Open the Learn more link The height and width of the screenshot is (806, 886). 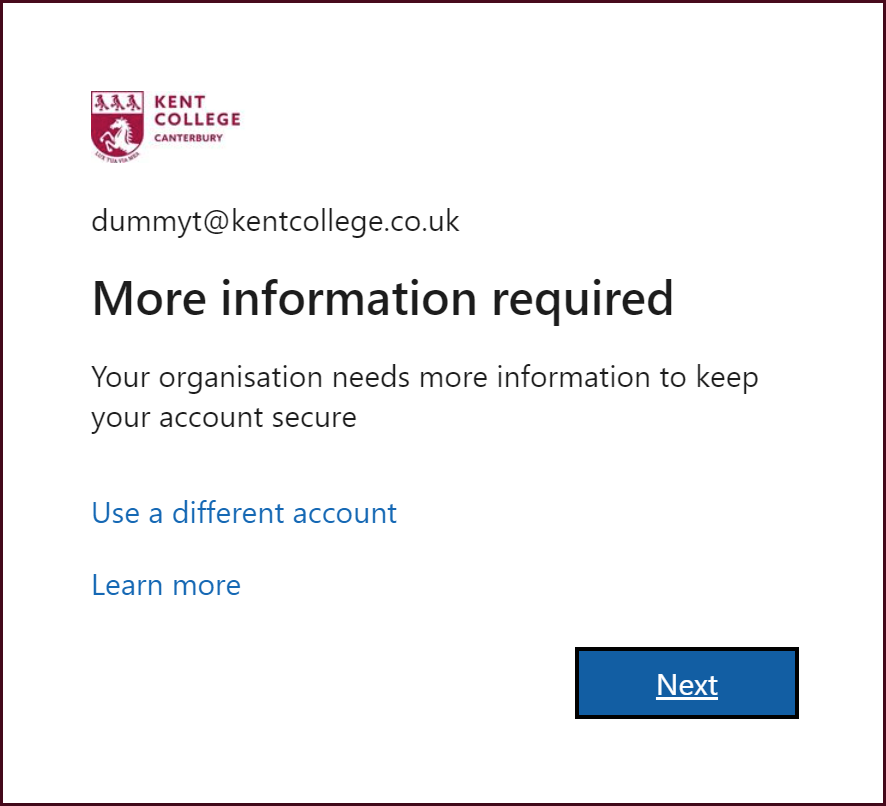click(166, 585)
